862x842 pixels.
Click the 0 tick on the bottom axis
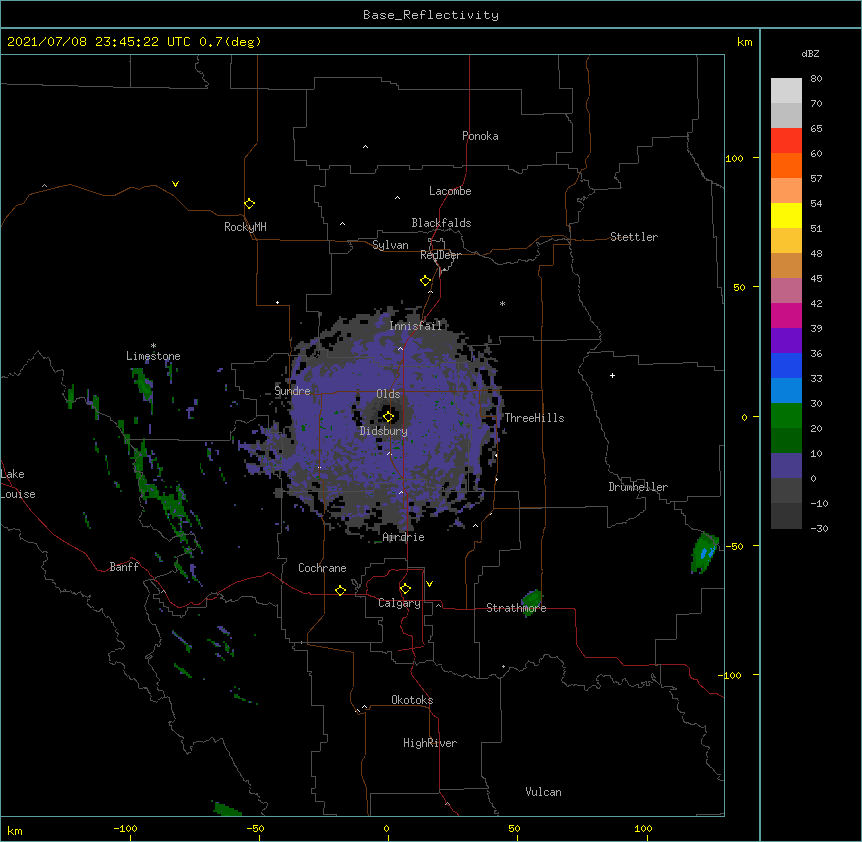click(387, 829)
